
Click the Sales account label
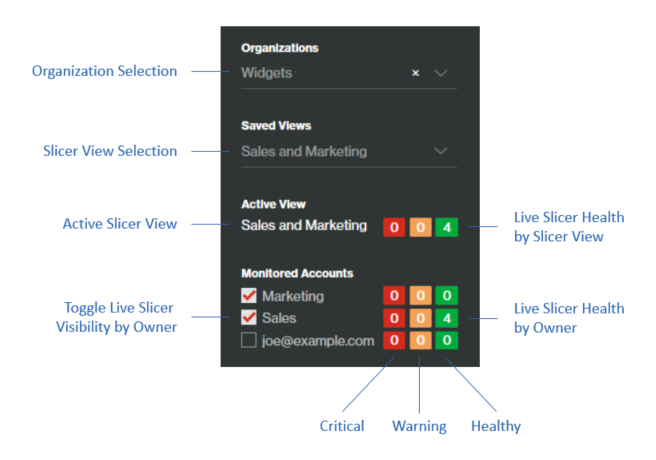[279, 318]
